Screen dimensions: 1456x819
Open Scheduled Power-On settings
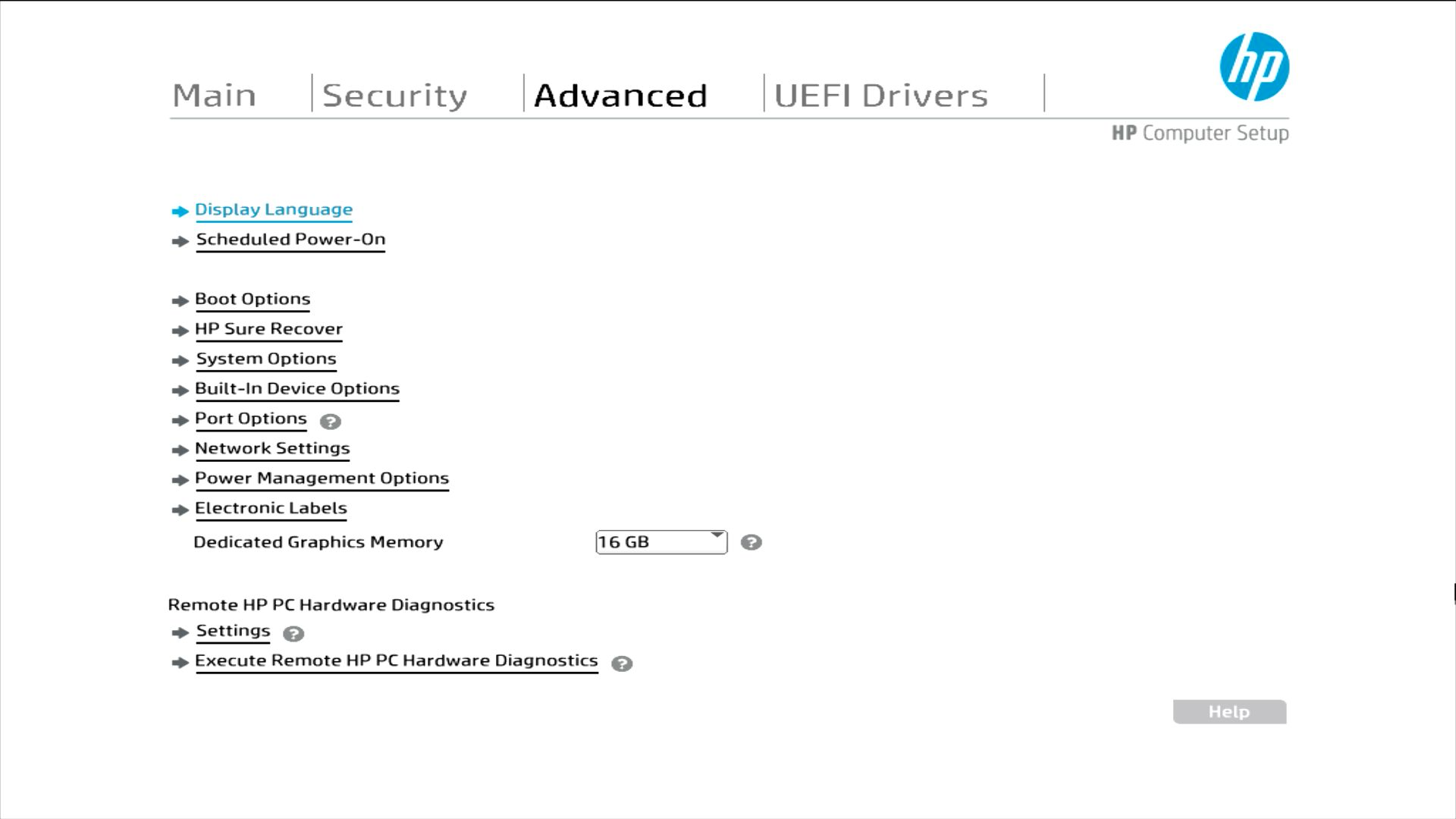(290, 240)
